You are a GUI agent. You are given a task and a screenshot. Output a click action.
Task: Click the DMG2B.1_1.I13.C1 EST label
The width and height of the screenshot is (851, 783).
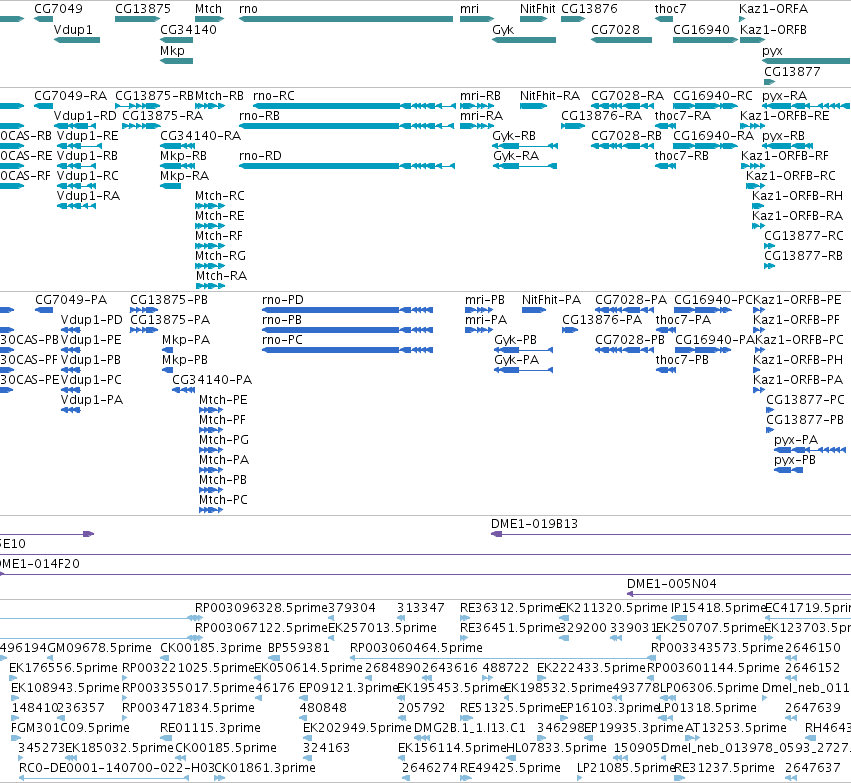pos(470,728)
